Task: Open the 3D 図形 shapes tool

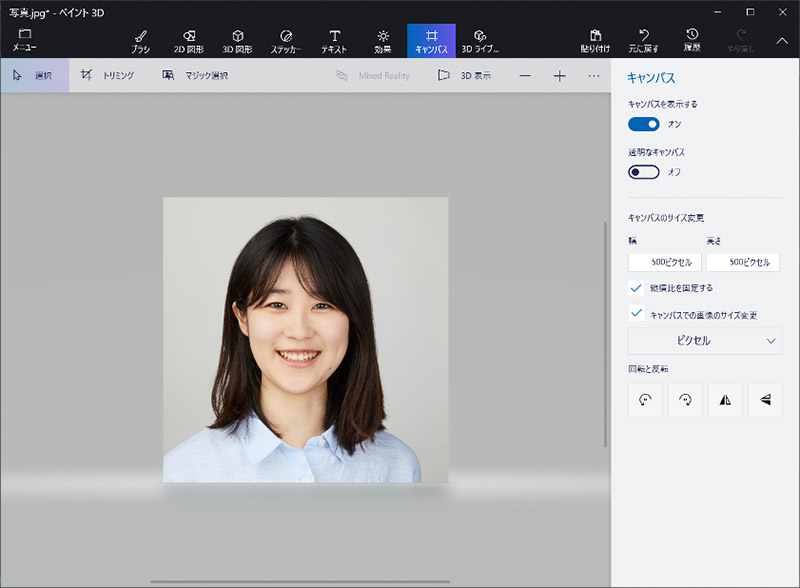Action: pos(237,40)
